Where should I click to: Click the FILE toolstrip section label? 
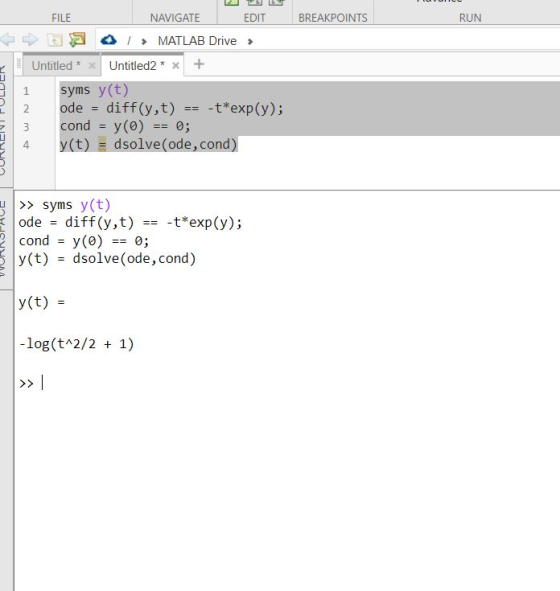click(x=61, y=18)
